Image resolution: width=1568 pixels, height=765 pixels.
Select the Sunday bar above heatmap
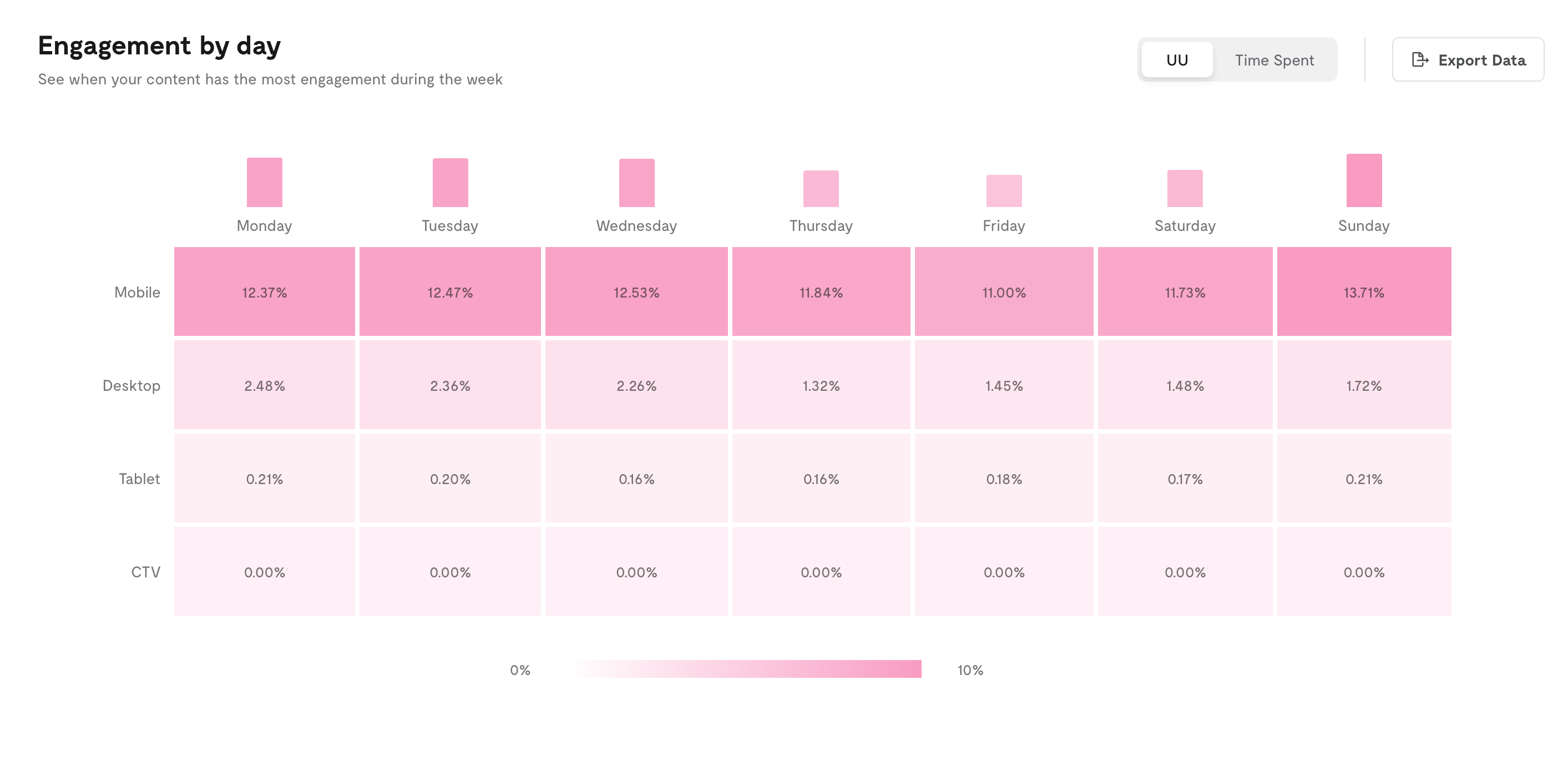point(1363,180)
